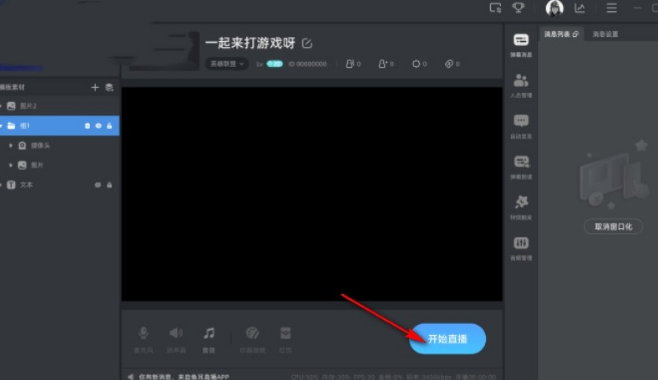
Task: Toggle lock on the 组1 group
Action: coord(110,126)
